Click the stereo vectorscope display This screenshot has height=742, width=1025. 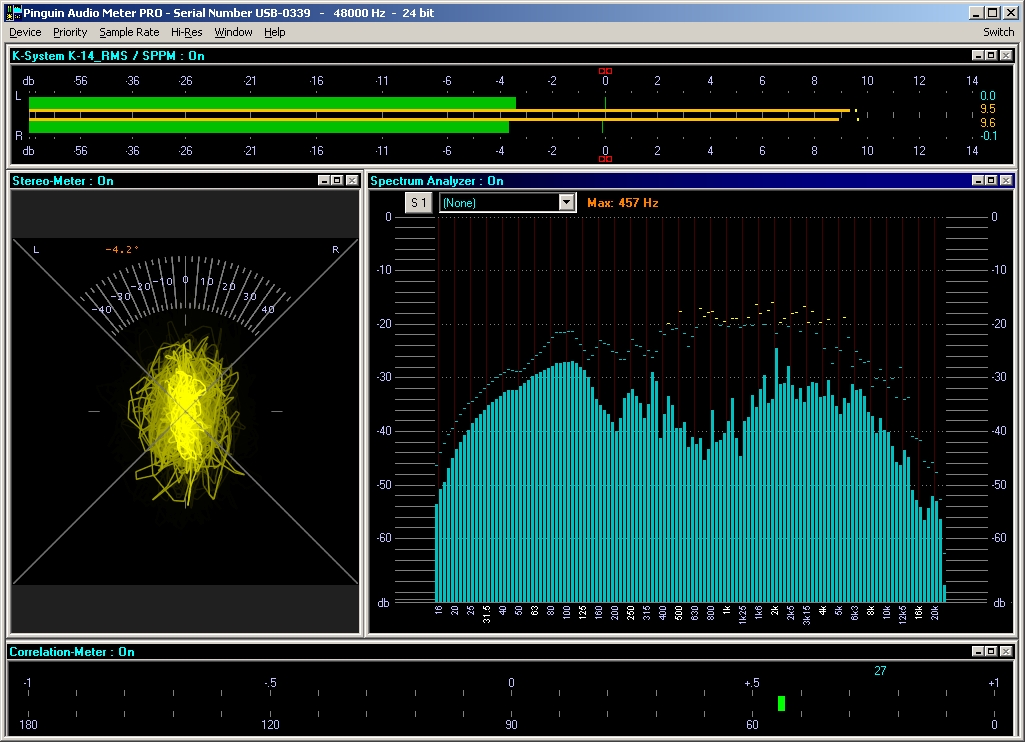coord(185,410)
